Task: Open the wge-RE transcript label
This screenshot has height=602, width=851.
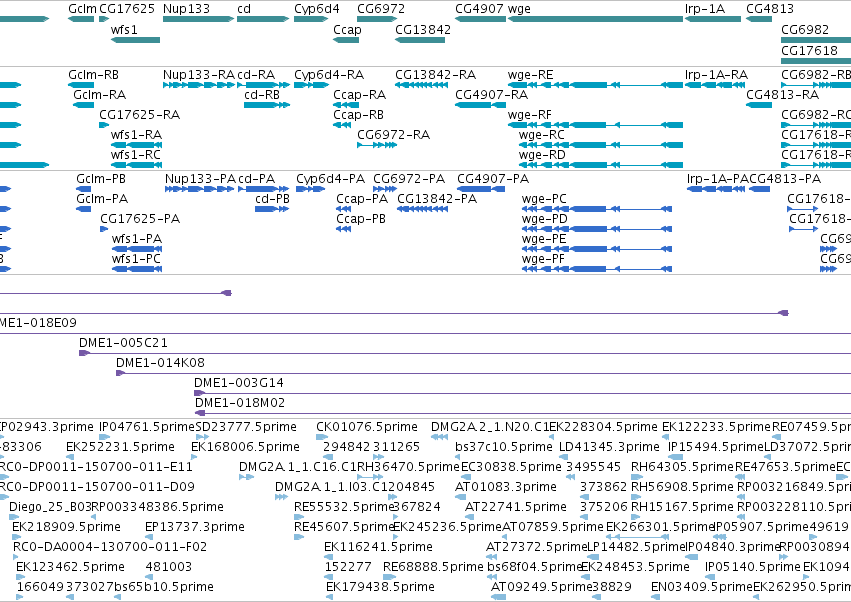Action: click(x=530, y=74)
